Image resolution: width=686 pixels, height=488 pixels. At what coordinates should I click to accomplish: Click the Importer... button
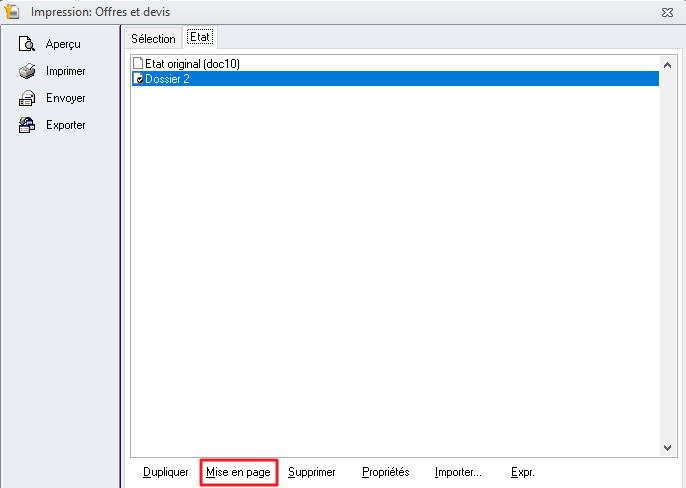[458, 472]
